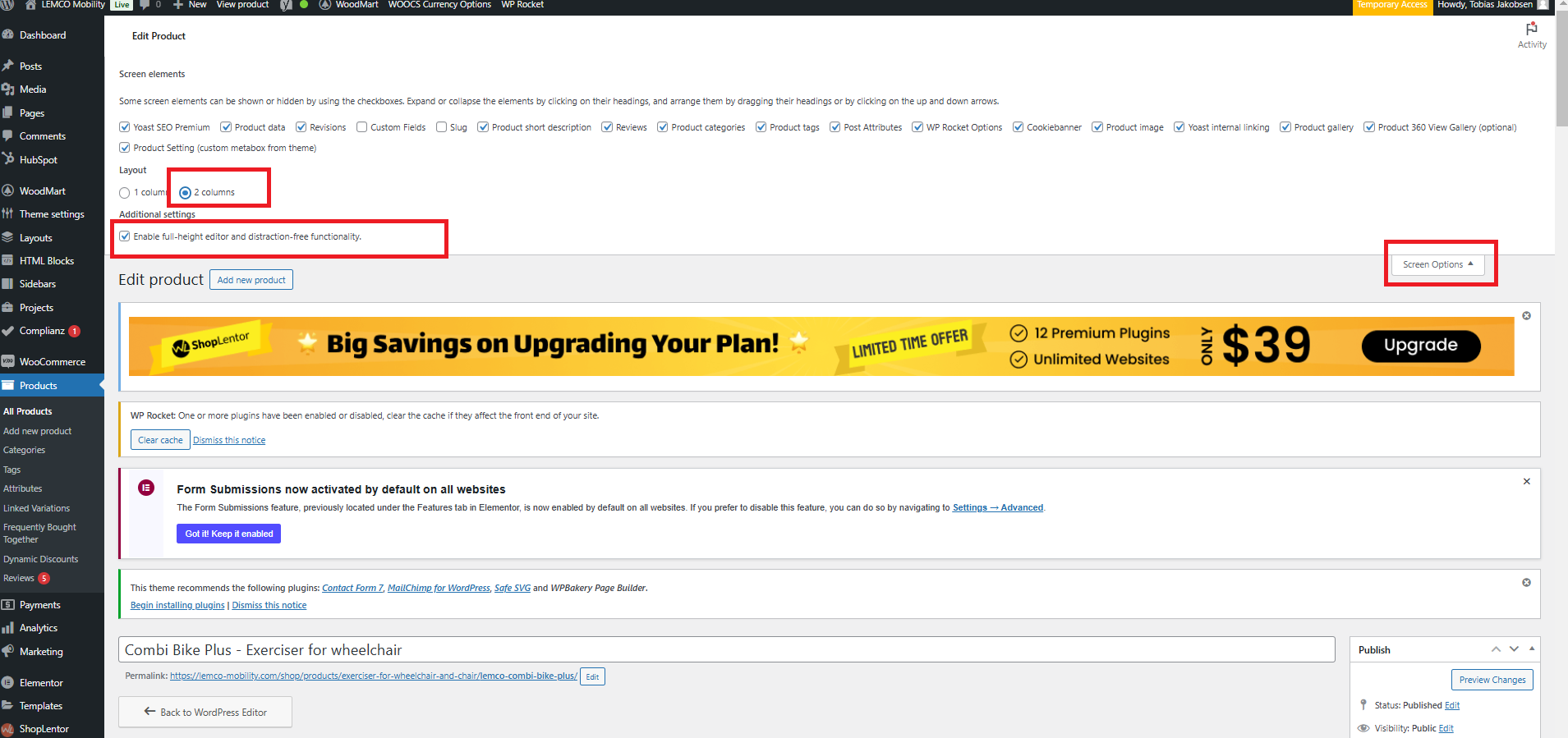Open the Activity flag panel

[x=1532, y=34]
